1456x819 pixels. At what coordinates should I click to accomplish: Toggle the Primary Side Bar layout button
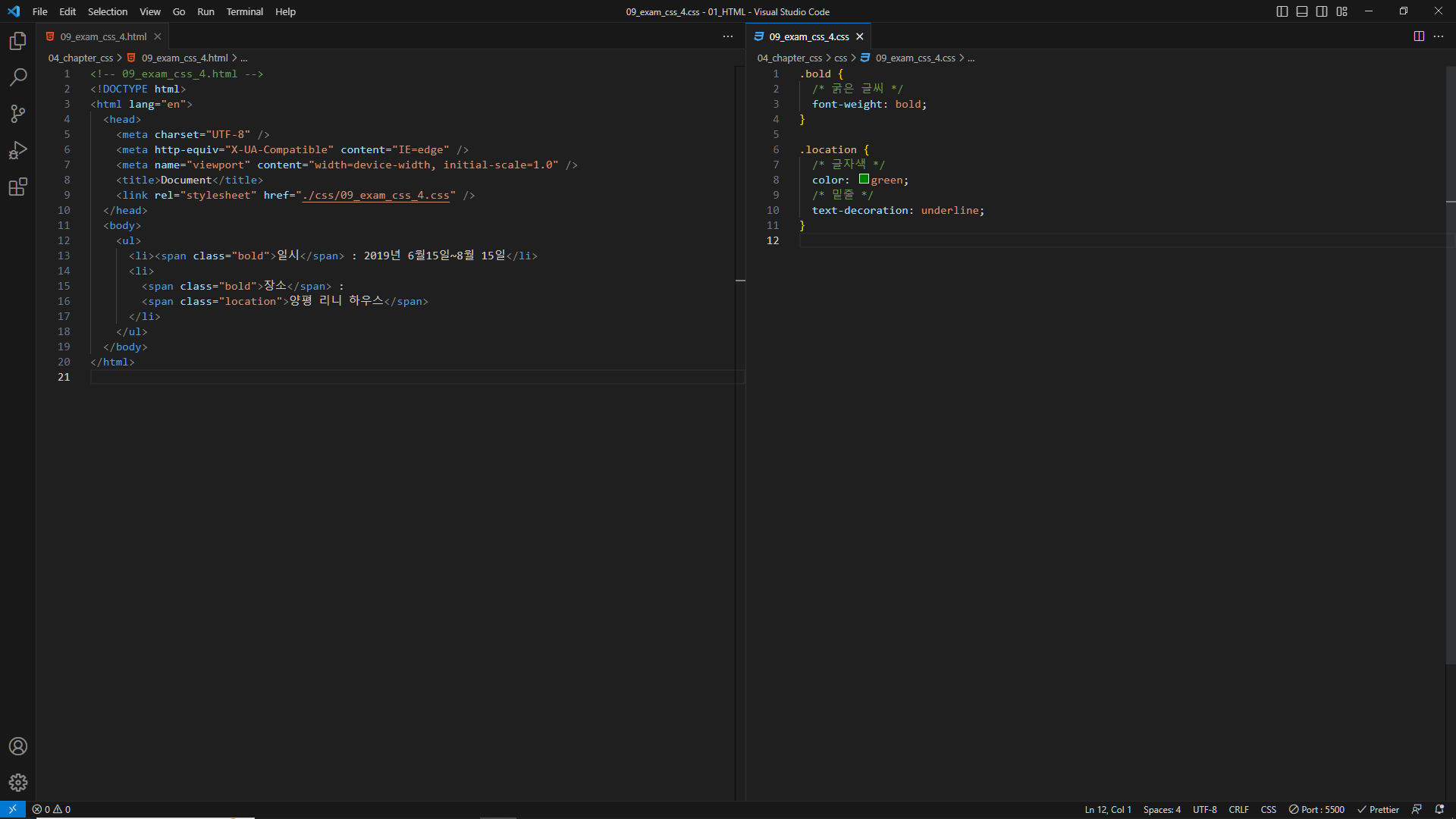click(1282, 11)
